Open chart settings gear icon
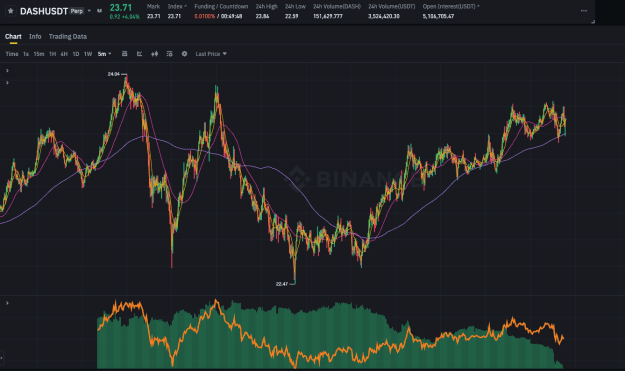Viewport: 625px width, 371px height. (x=184, y=53)
